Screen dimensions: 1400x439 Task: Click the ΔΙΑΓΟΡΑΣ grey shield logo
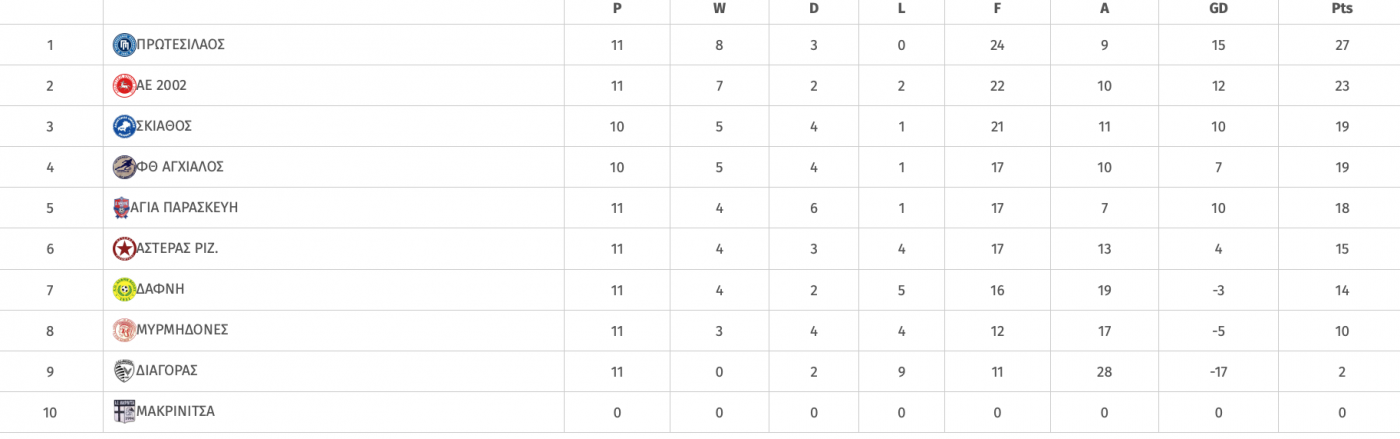coord(124,371)
